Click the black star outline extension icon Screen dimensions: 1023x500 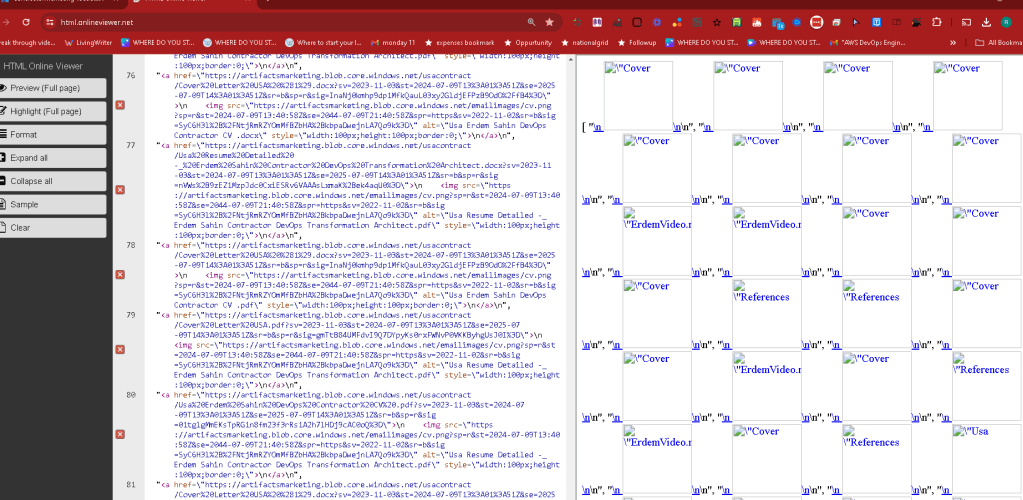pyautogui.click(x=716, y=22)
